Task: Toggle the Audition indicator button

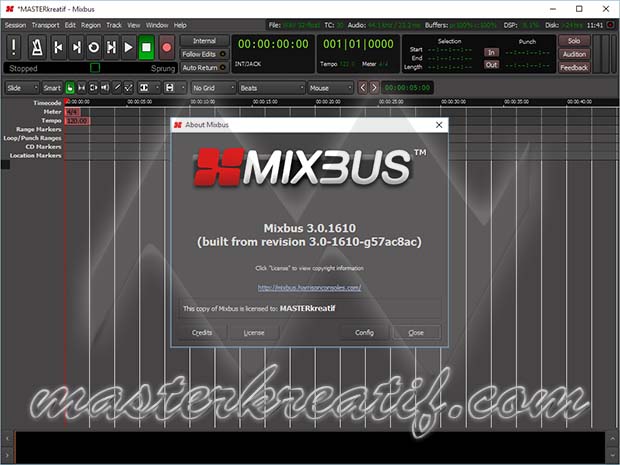Action: point(574,54)
